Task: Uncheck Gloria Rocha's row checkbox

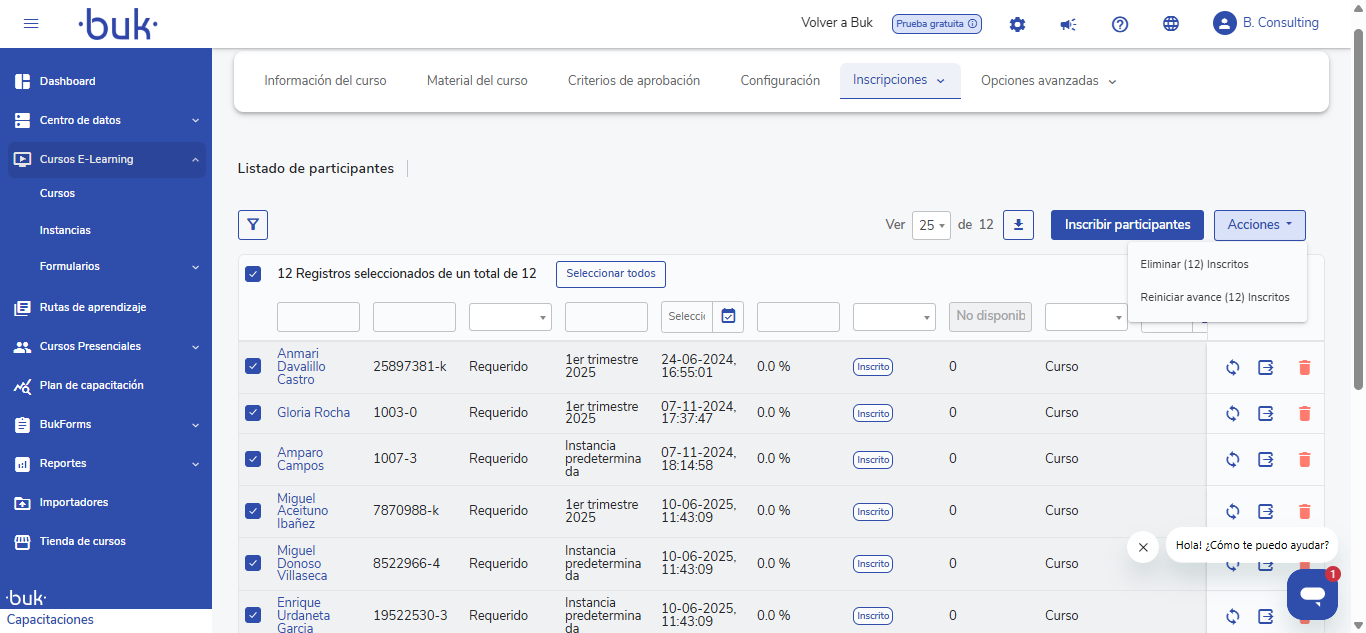Action: 253,413
